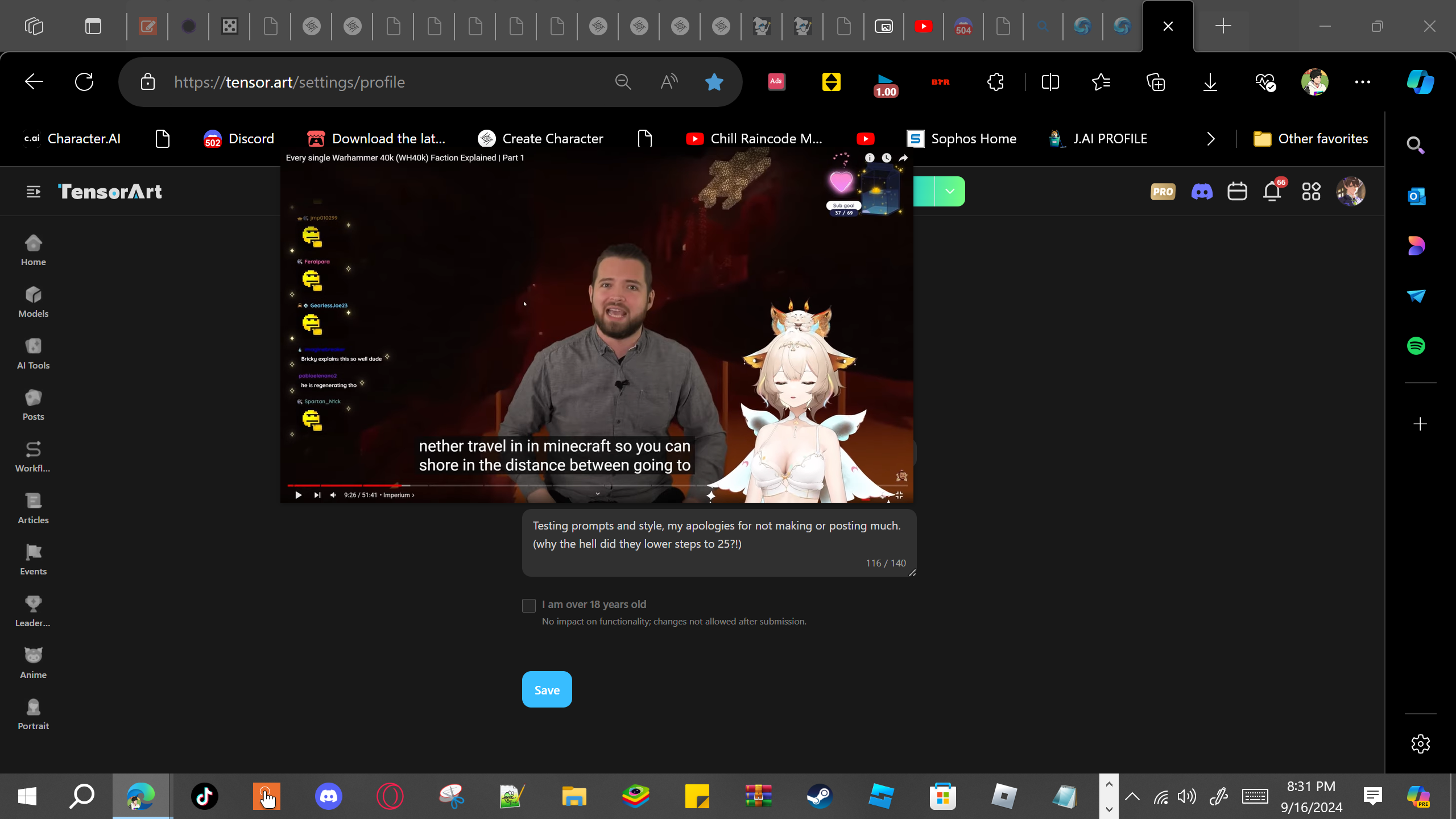Click the PRO membership badge
Image resolution: width=1456 pixels, height=819 pixels.
[x=1163, y=192]
